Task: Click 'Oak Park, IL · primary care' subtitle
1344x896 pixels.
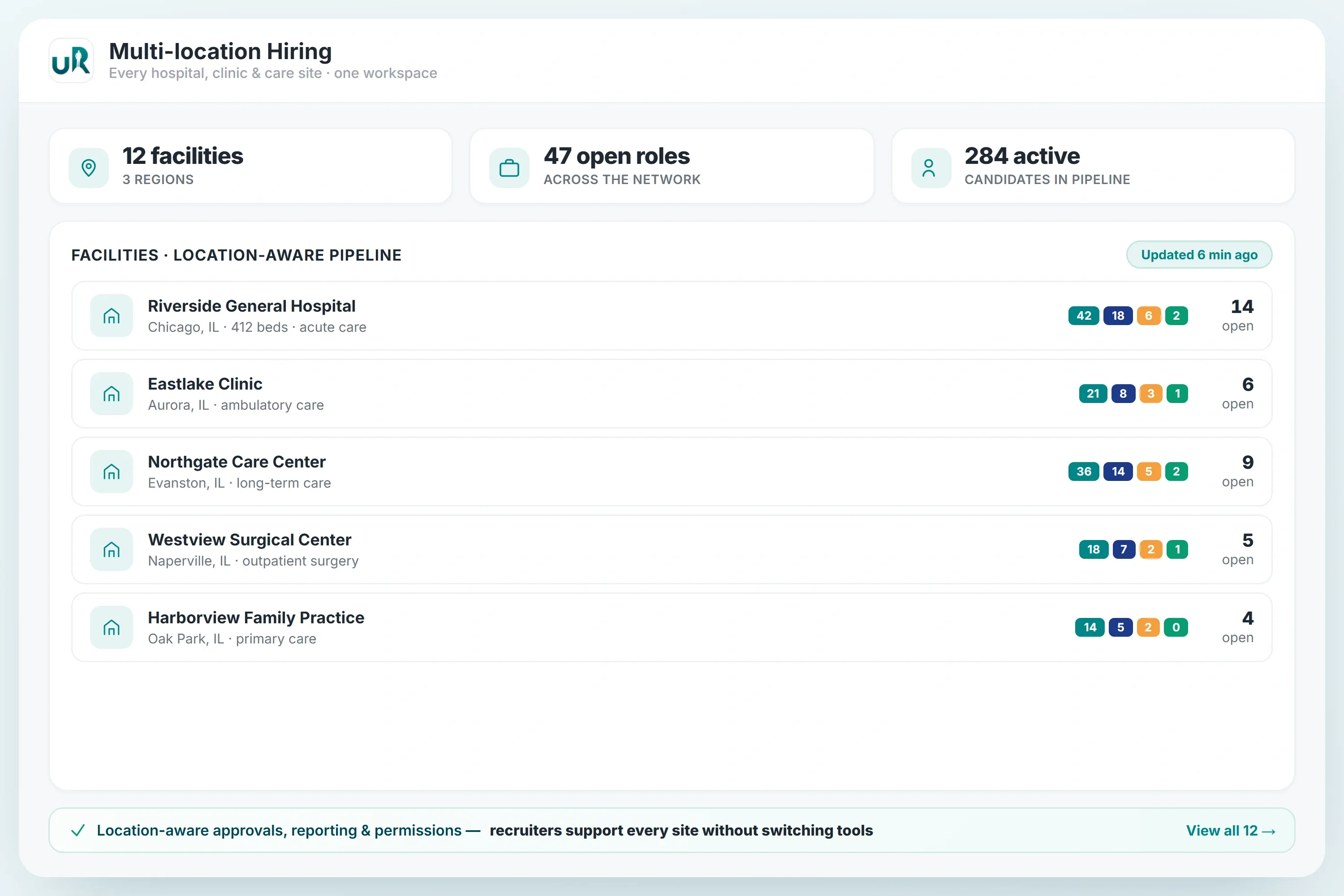Action: [232, 638]
